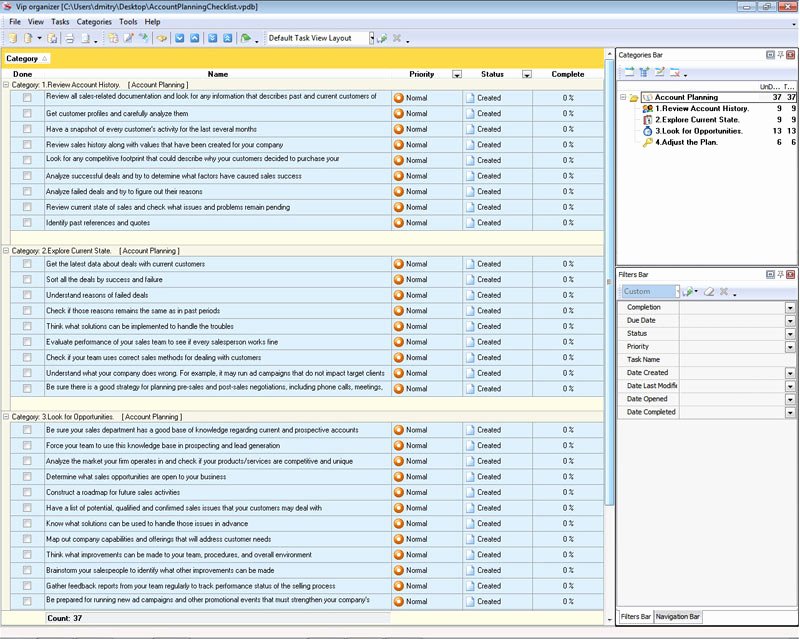Image resolution: width=800 pixels, height=639 pixels.
Task: Click the Edit Category icon in Categories Bar
Action: click(660, 72)
